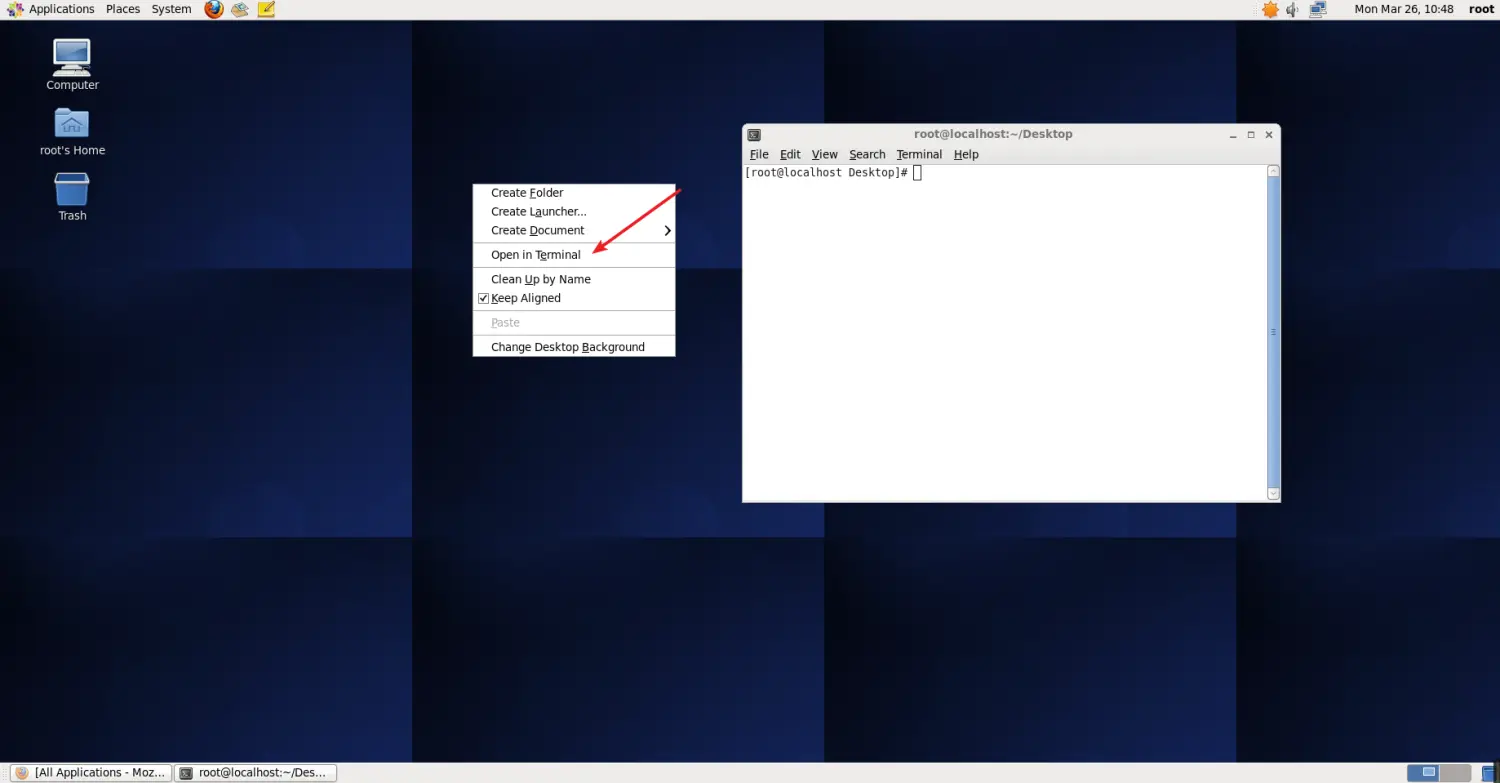Close the terminal window
This screenshot has height=783, width=1500.
[1269, 134]
